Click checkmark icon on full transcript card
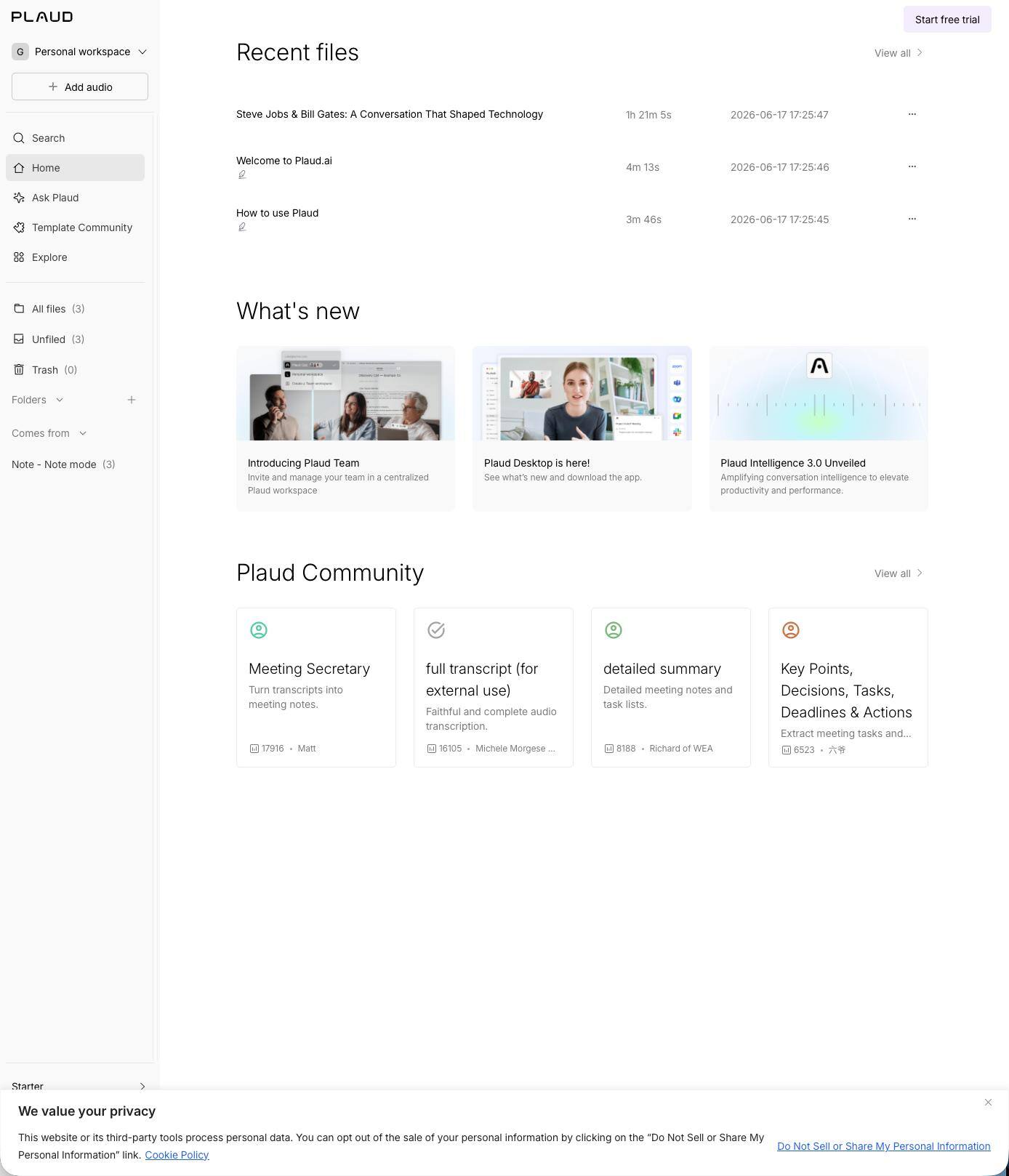The height and width of the screenshot is (1176, 1009). pyautogui.click(x=436, y=630)
